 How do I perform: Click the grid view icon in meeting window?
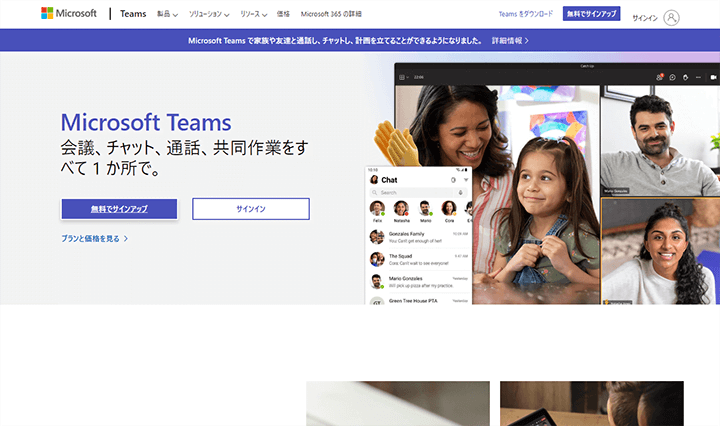pyautogui.click(x=402, y=77)
